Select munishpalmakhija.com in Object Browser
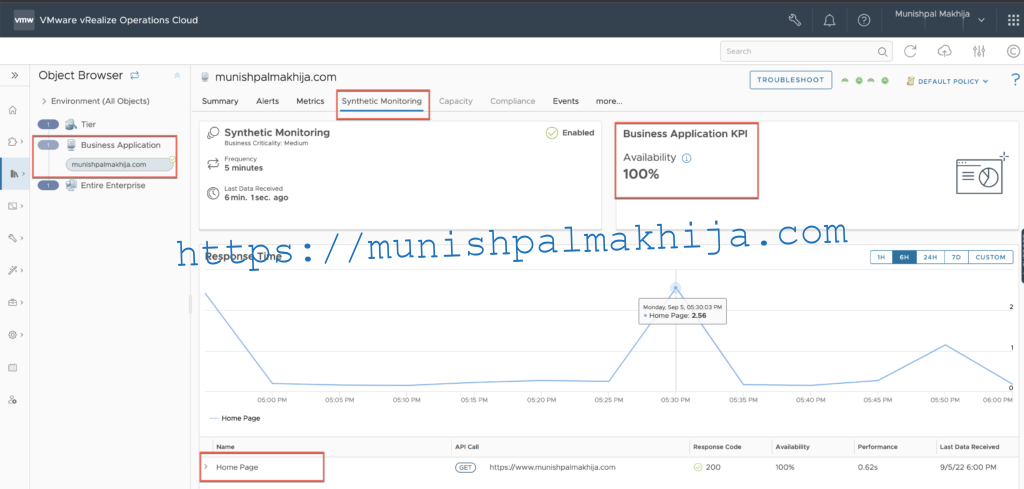The width and height of the screenshot is (1024, 489). pos(120,165)
